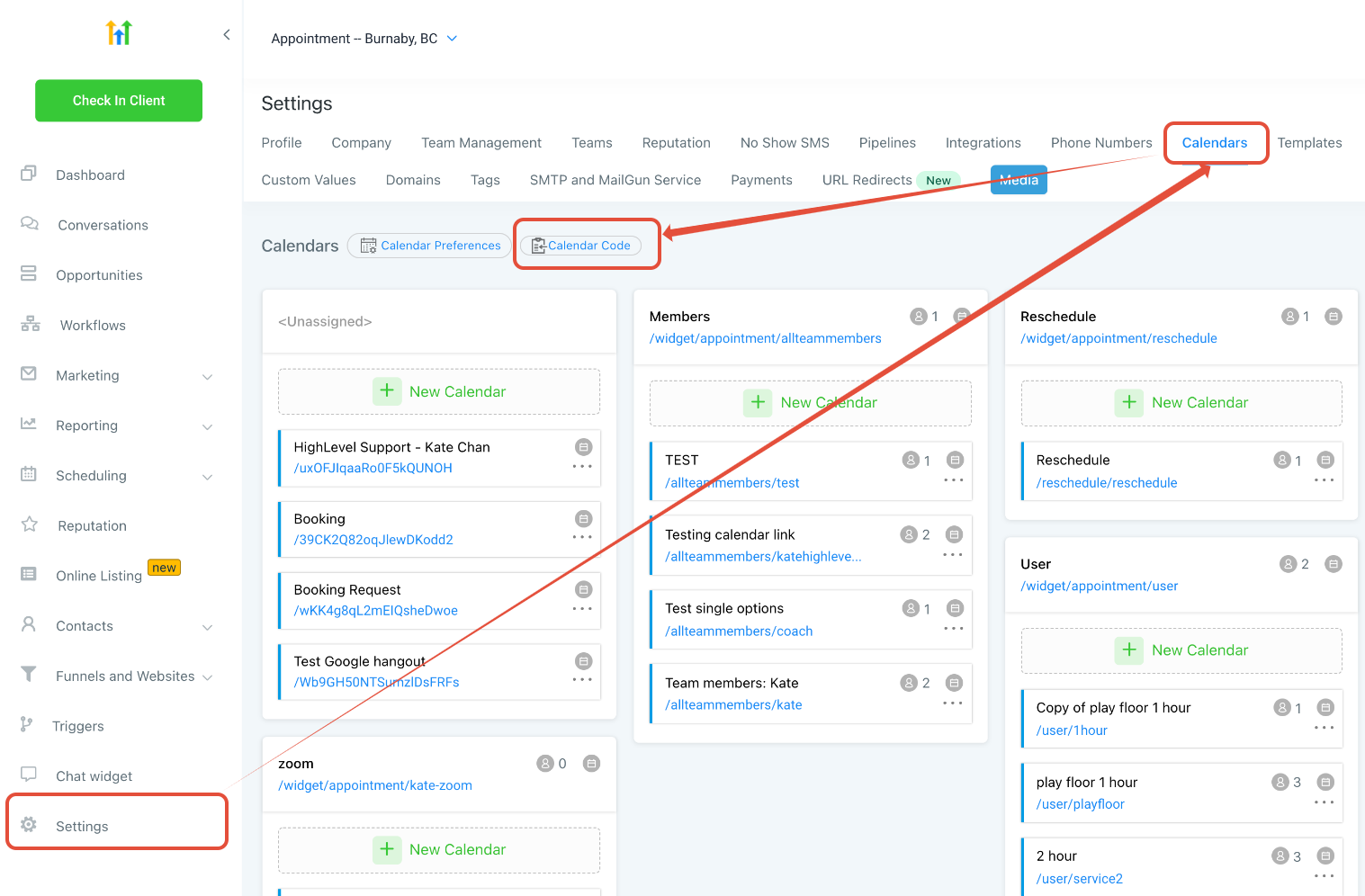1365x896 pixels.
Task: Select the TEST calendar card title
Action: (x=682, y=460)
